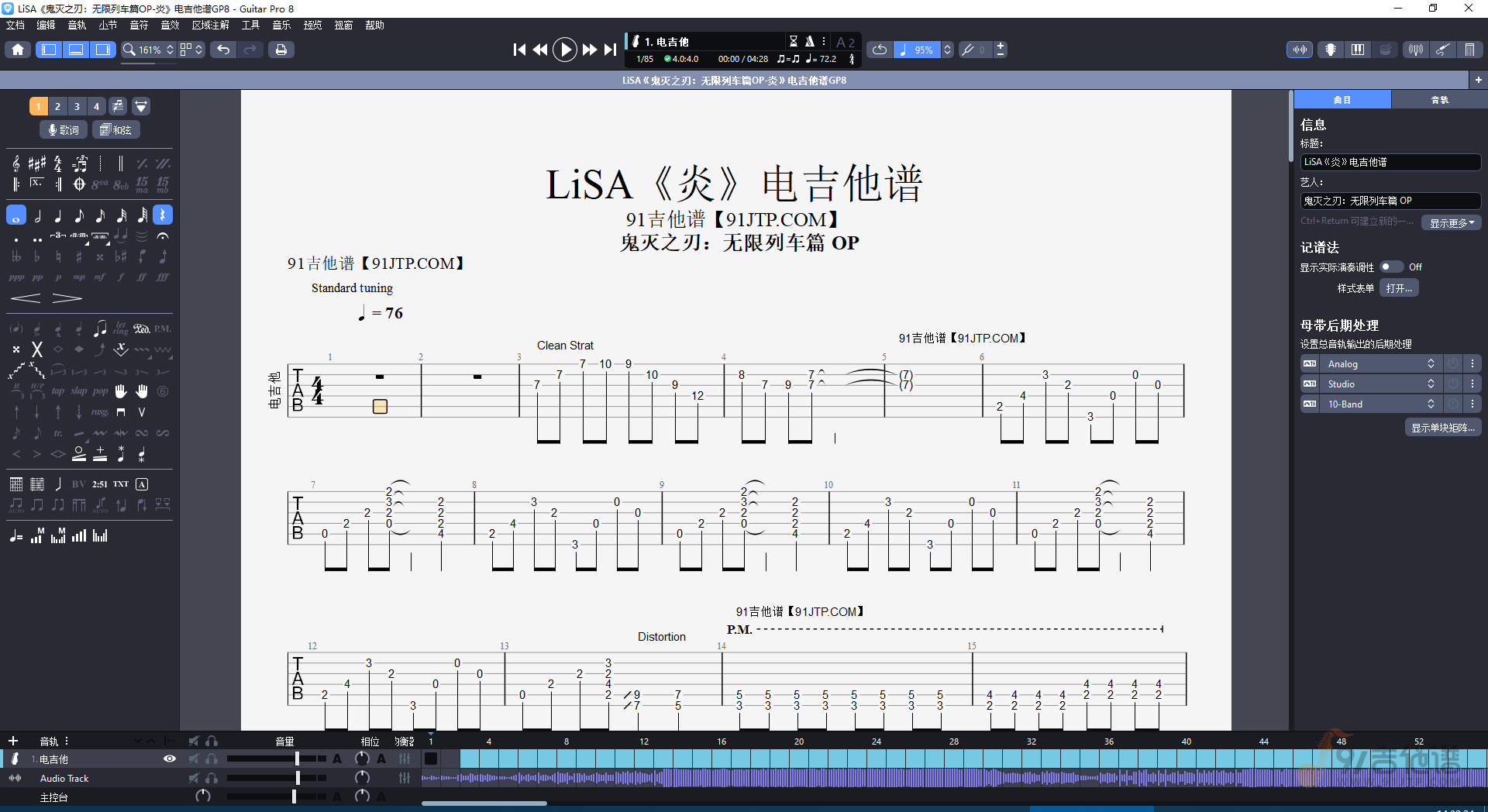Change the 10-Band mastering preset

1380,404
